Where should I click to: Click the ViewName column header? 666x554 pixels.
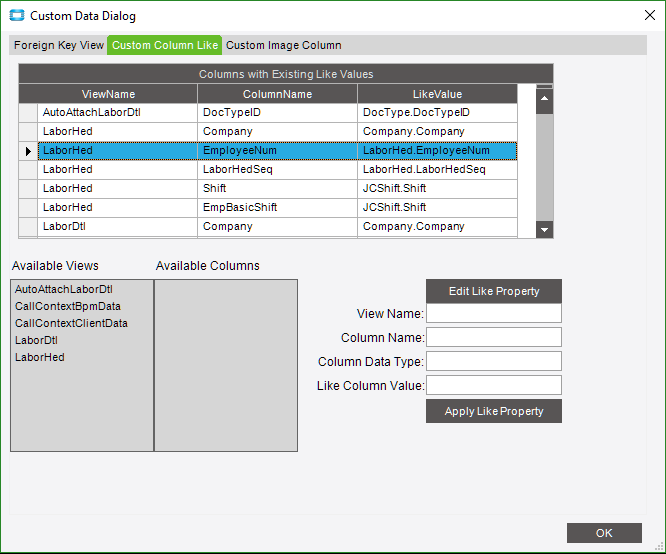[108, 94]
